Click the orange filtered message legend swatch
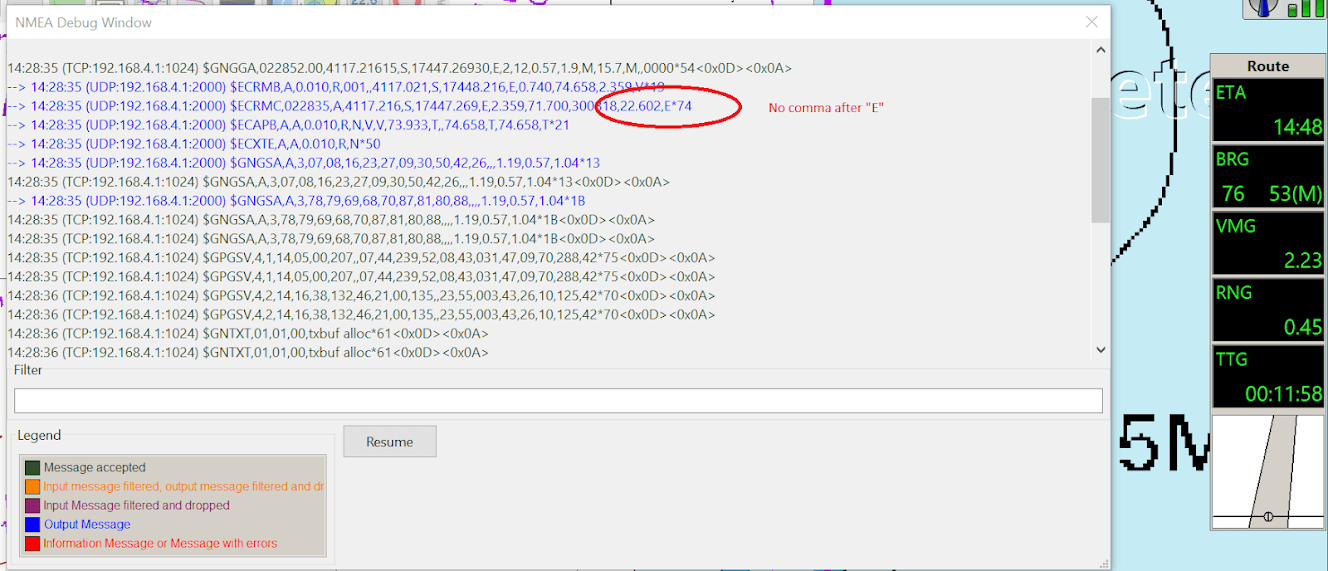Viewport: 1328px width, 571px height. pos(32,486)
